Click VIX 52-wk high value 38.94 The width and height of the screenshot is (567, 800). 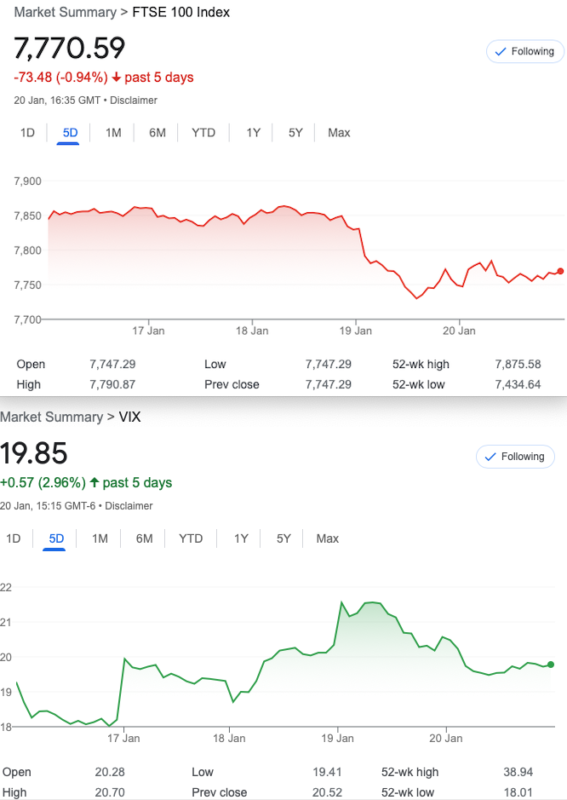click(x=518, y=772)
